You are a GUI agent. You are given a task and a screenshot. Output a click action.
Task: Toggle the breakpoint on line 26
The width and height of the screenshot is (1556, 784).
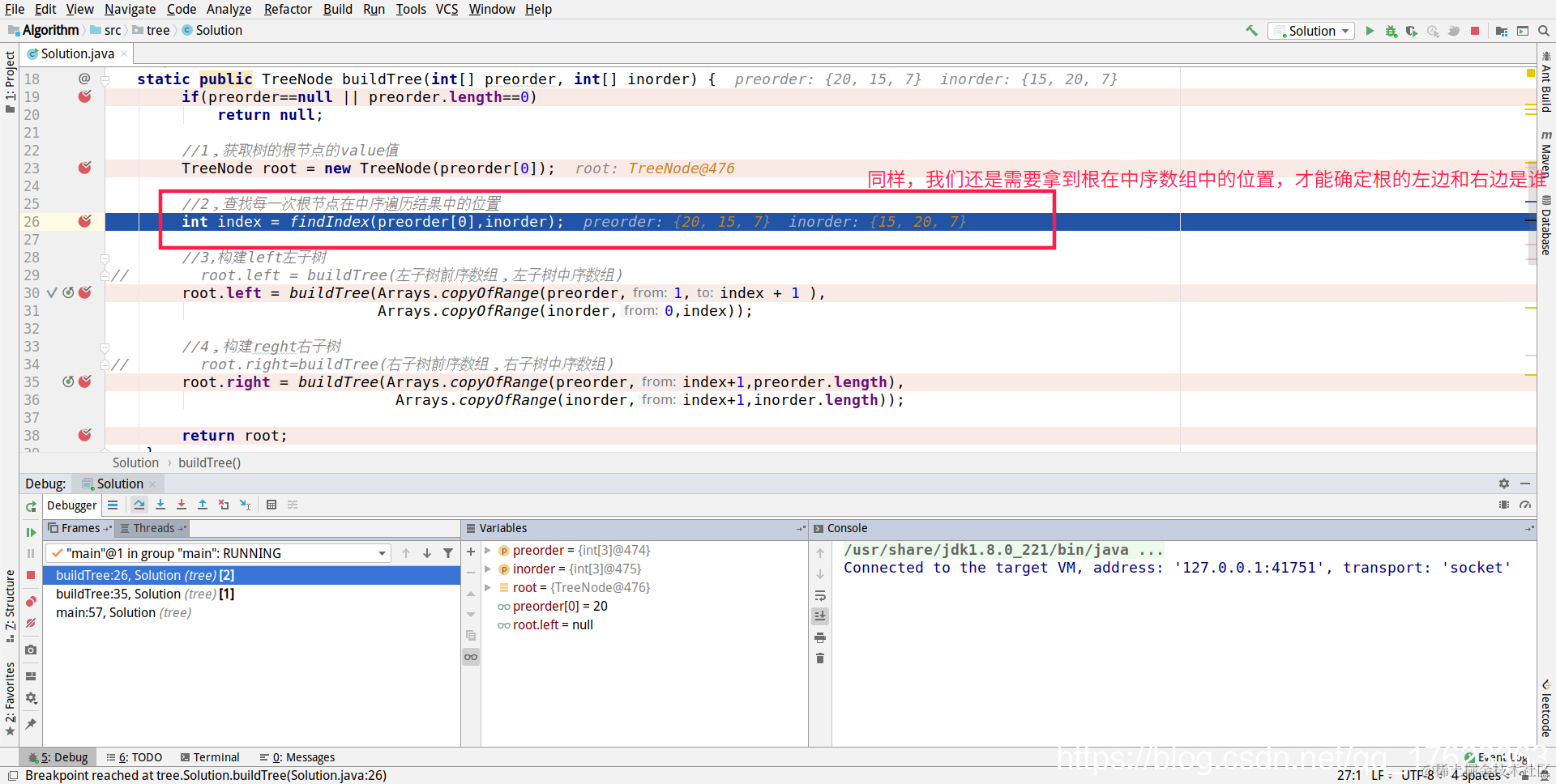click(84, 221)
